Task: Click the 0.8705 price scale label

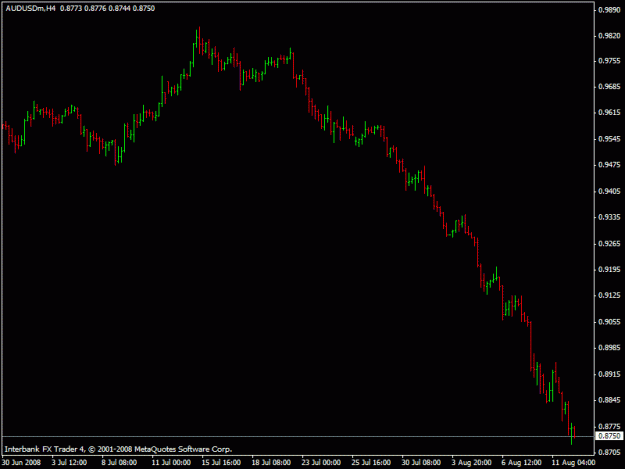Action: [x=609, y=452]
